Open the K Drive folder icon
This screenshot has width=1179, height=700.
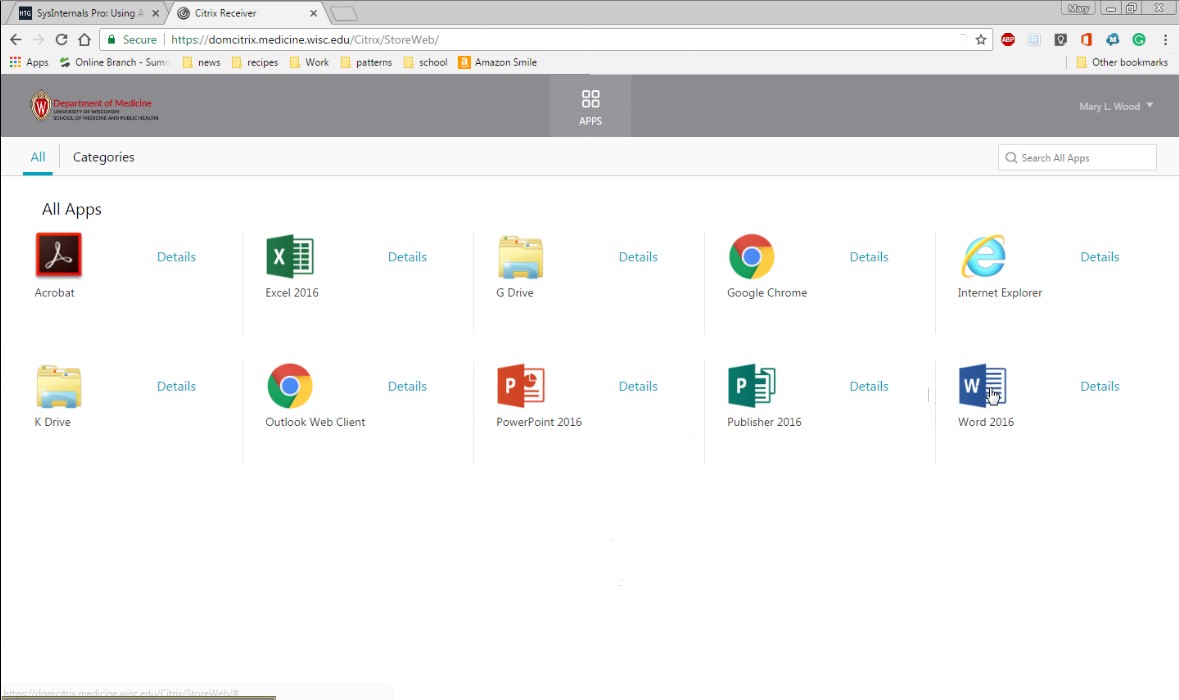tap(59, 386)
